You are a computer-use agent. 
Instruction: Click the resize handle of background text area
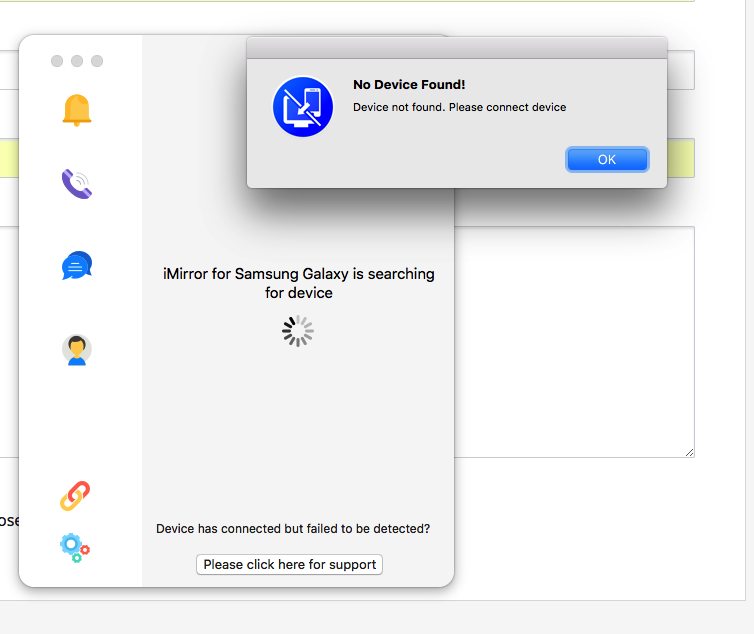[x=690, y=453]
